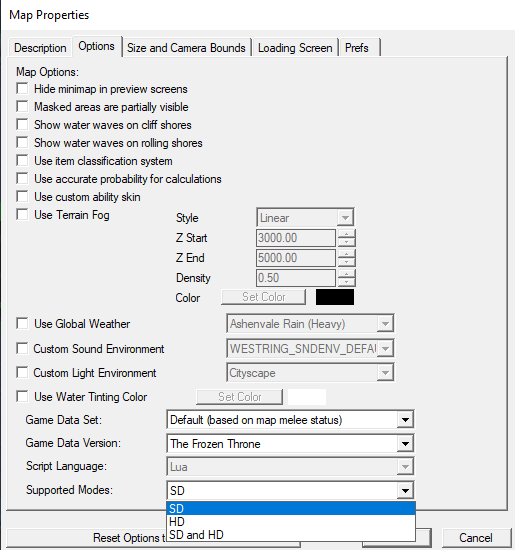515x550 pixels.
Task: Increase Z End with up arrow
Action: [x=347, y=254]
